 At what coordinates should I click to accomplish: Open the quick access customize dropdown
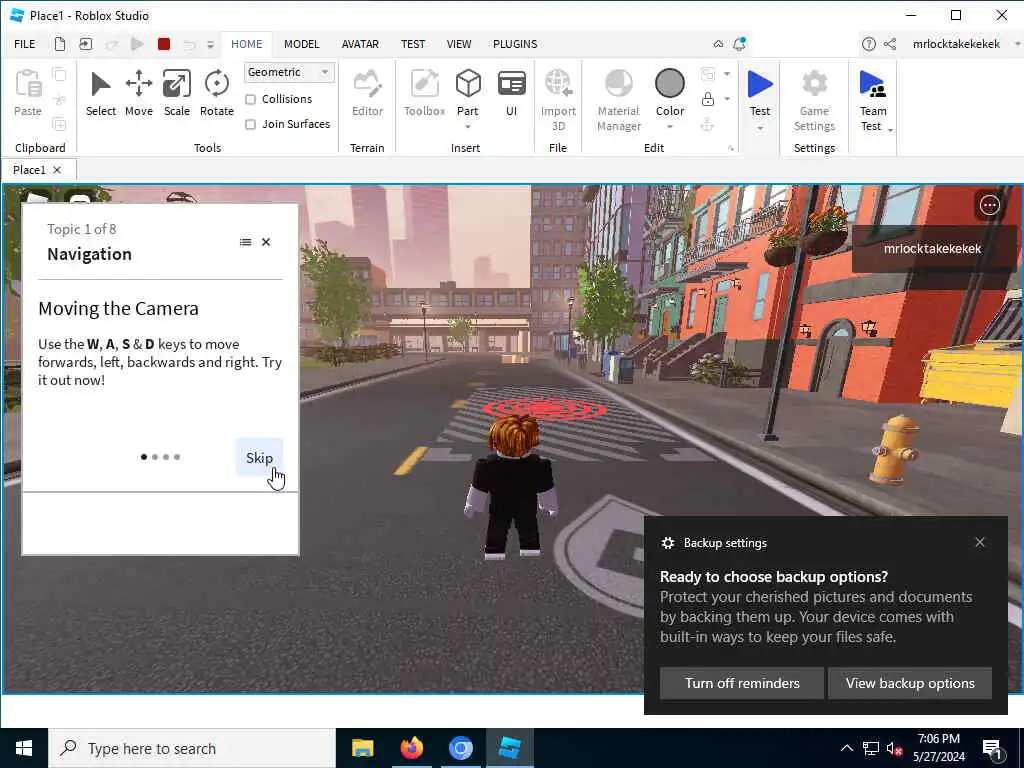pos(210,44)
